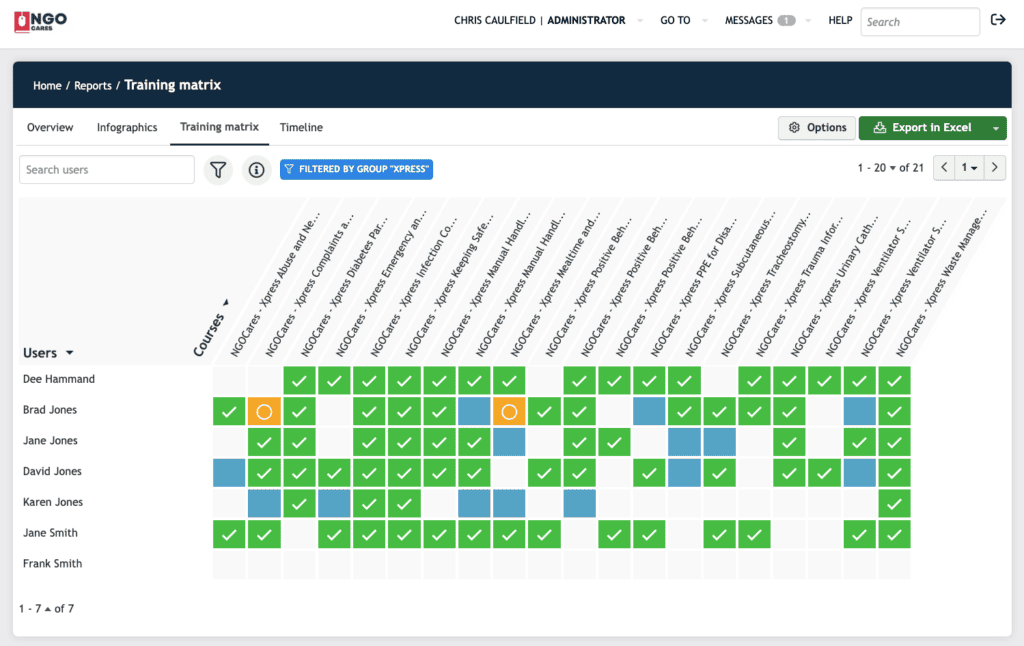Go to next courses page arrow
This screenshot has width=1024, height=646.
995,168
